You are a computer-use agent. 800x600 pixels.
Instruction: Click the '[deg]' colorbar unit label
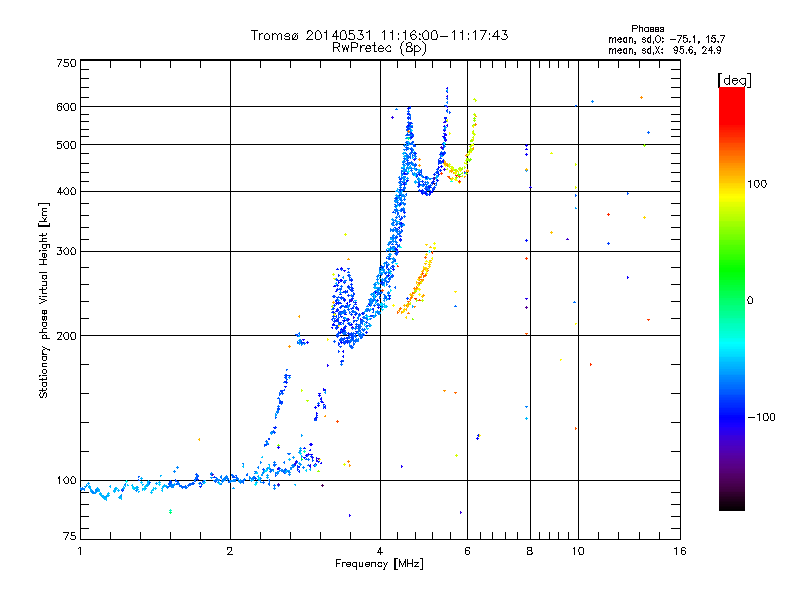coord(734,80)
